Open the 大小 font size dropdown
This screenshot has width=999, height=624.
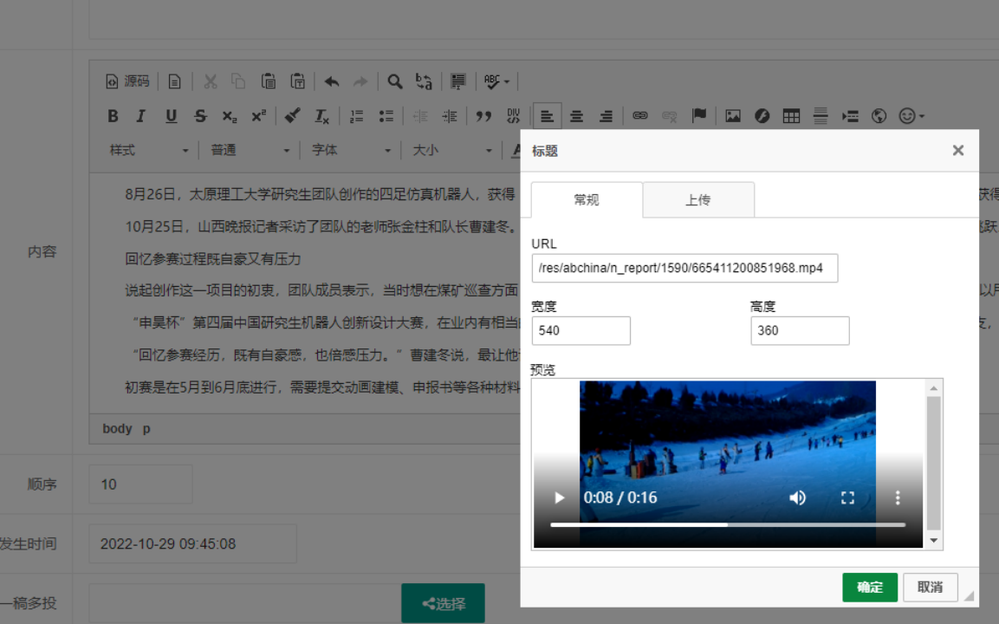click(x=452, y=150)
